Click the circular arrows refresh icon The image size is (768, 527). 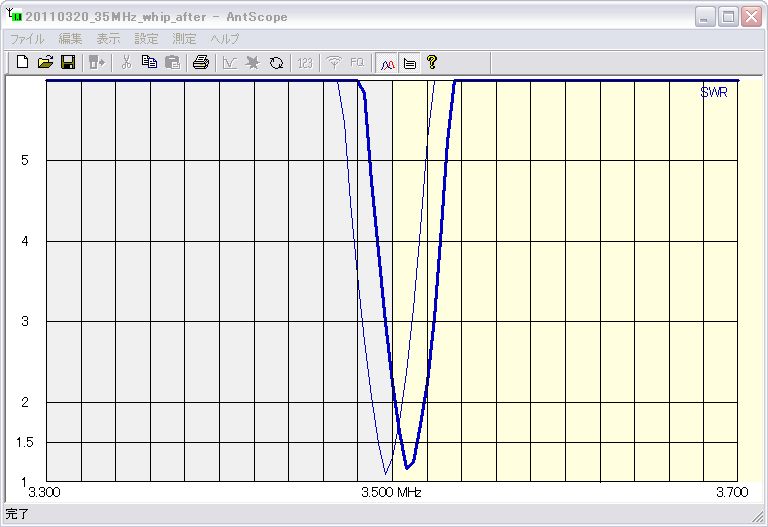point(276,62)
